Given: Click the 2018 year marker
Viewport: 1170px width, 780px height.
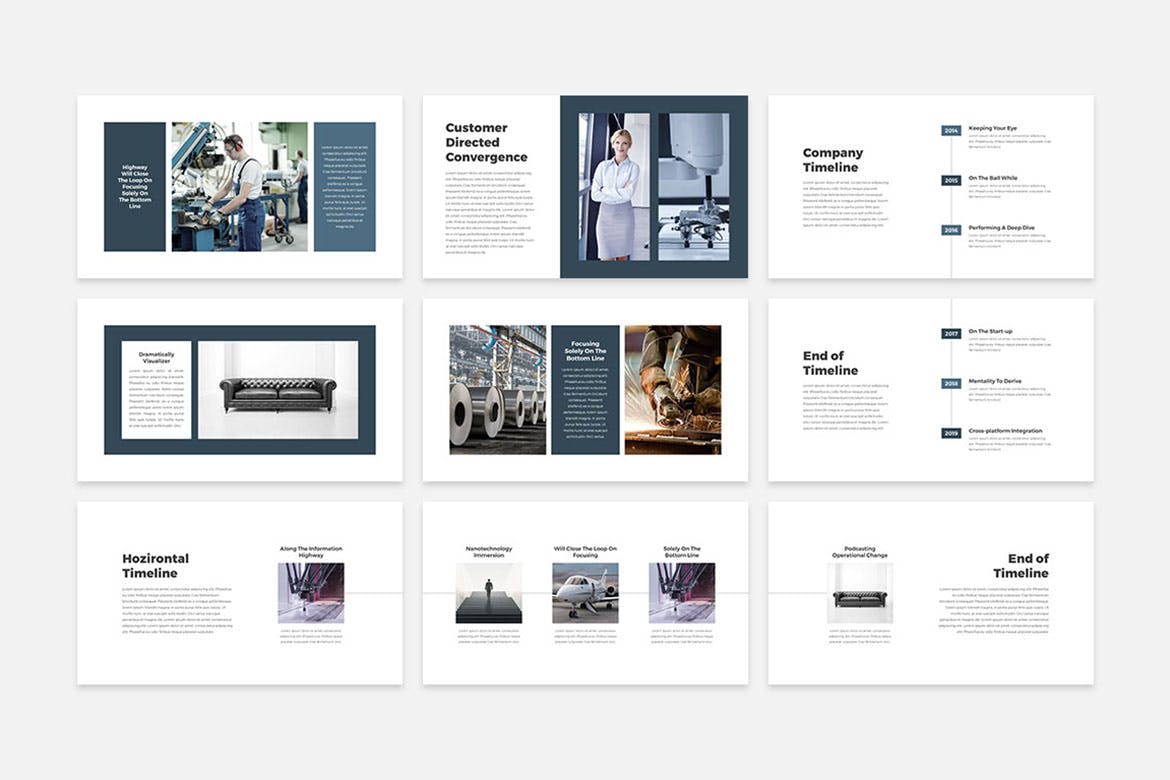Looking at the screenshot, I should click(x=950, y=383).
